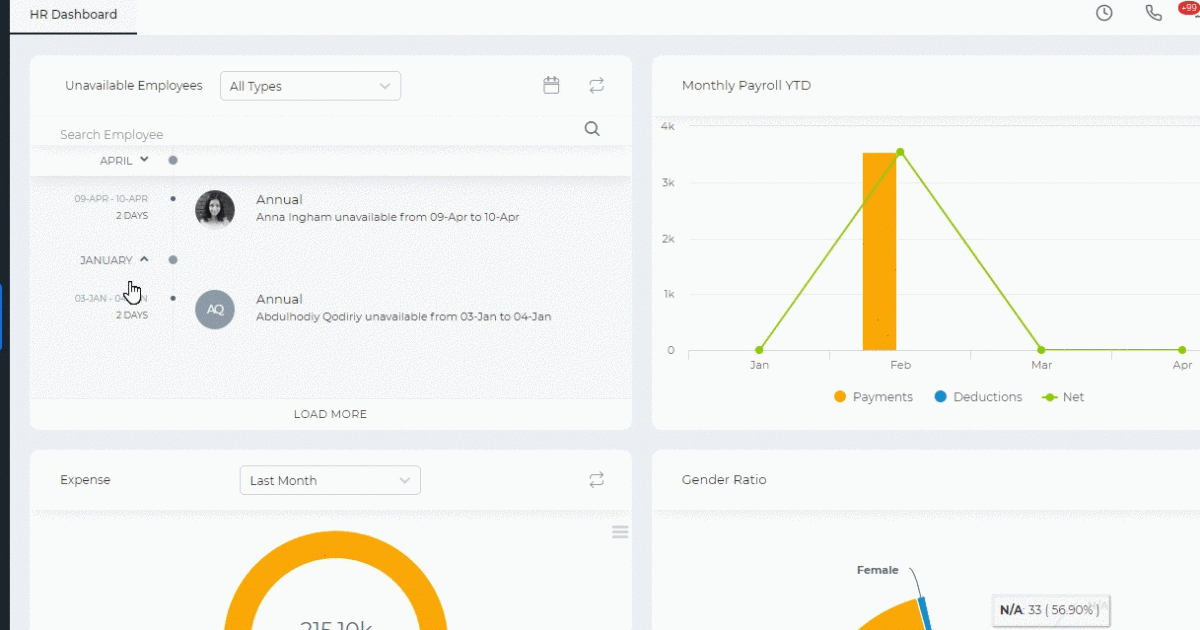This screenshot has width=1200, height=630.
Task: Click the employee search magnifier icon
Action: (592, 128)
